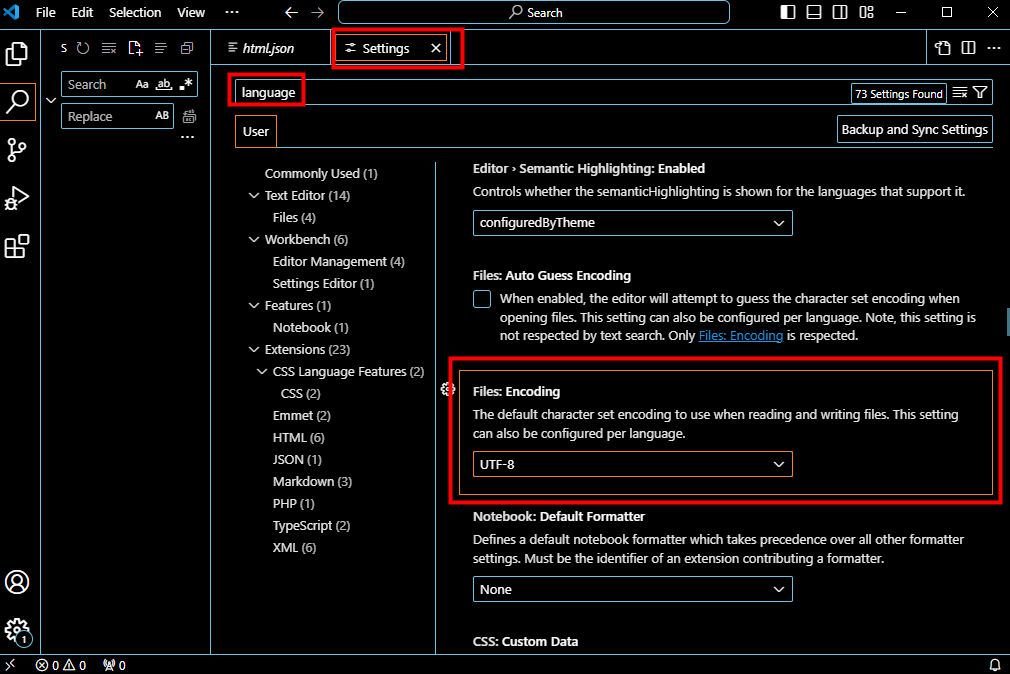
Task: Toggle Match Case in the search field
Action: [141, 84]
